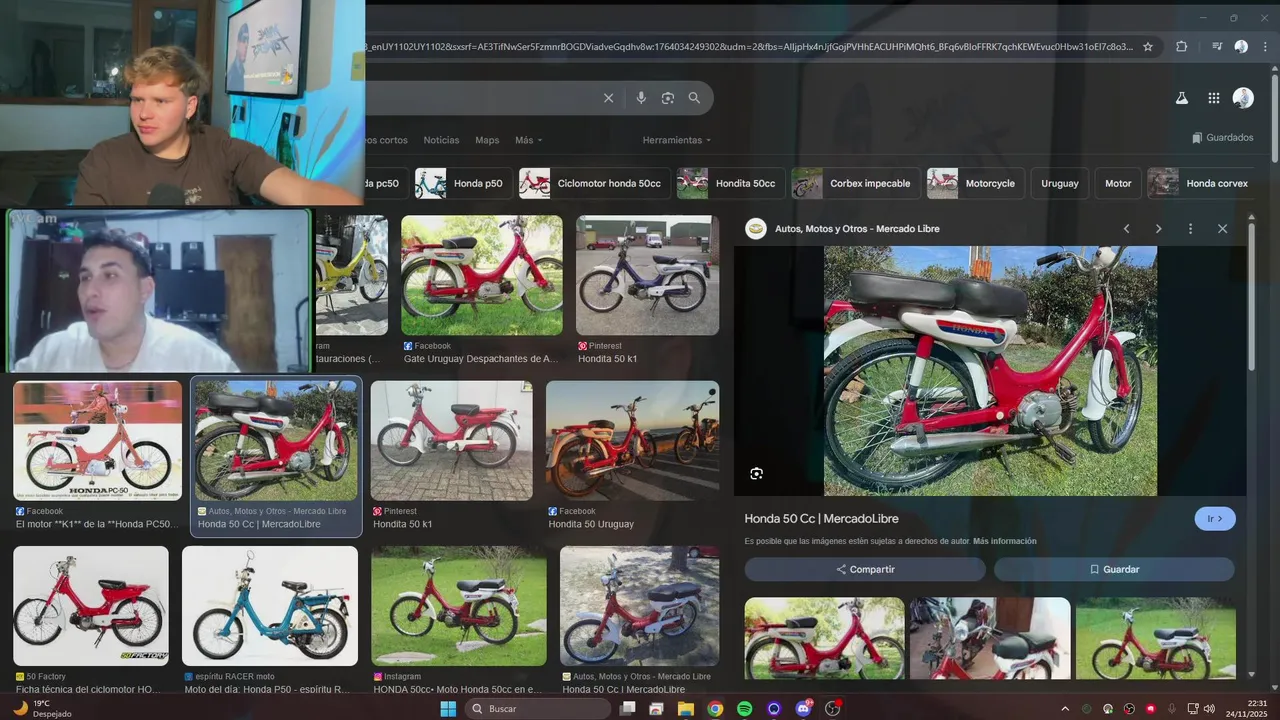The height and width of the screenshot is (720, 1280).
Task: Click the Compartir share button
Action: tap(865, 569)
